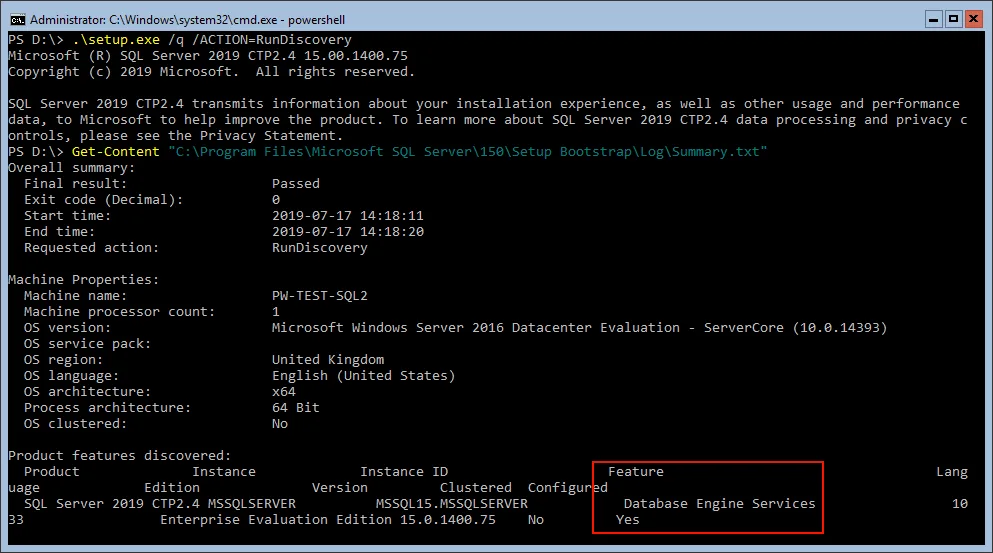Click the 'Passed' final result value
This screenshot has height=553, width=993.
tap(296, 184)
